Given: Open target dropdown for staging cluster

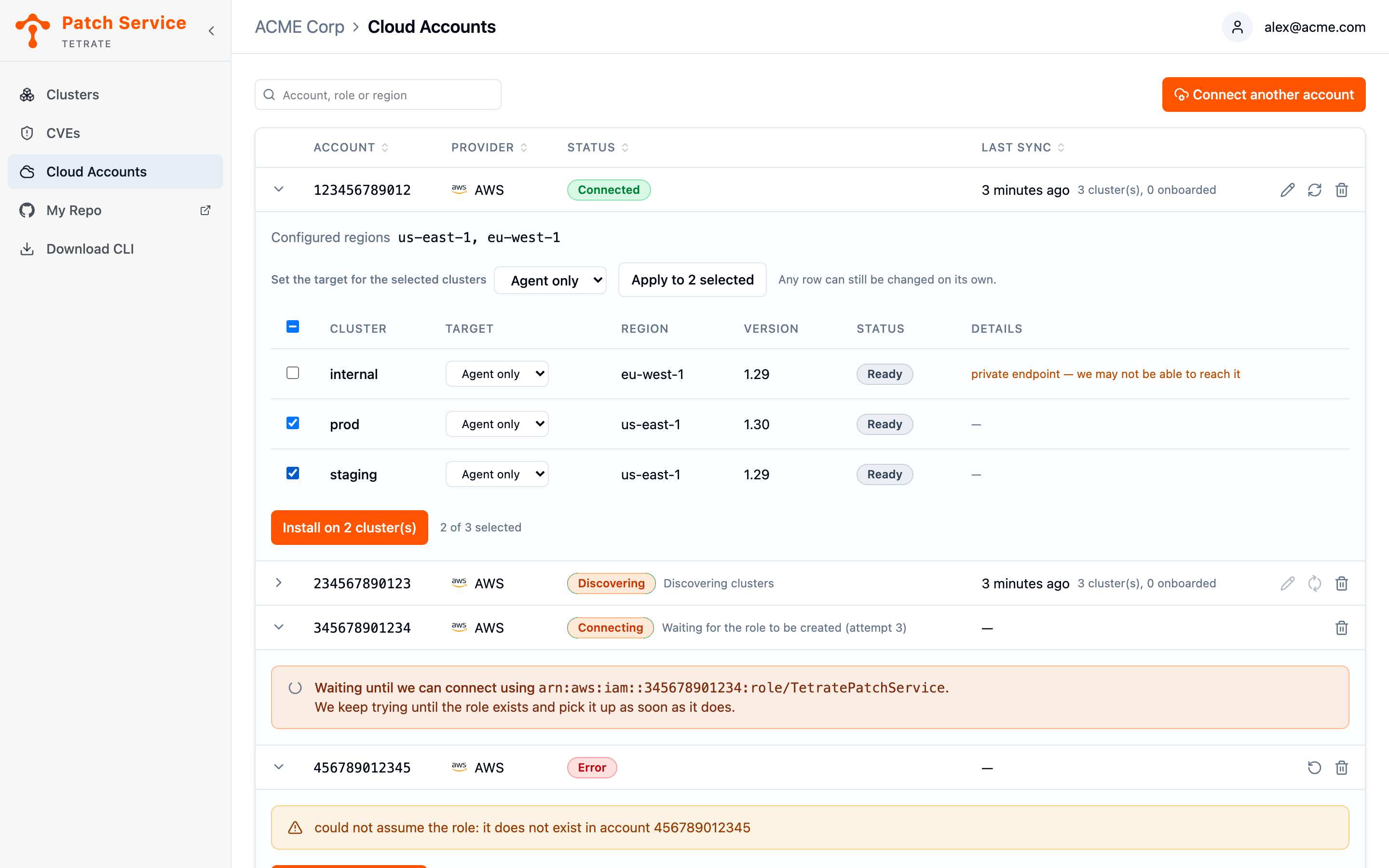Looking at the screenshot, I should [x=497, y=474].
